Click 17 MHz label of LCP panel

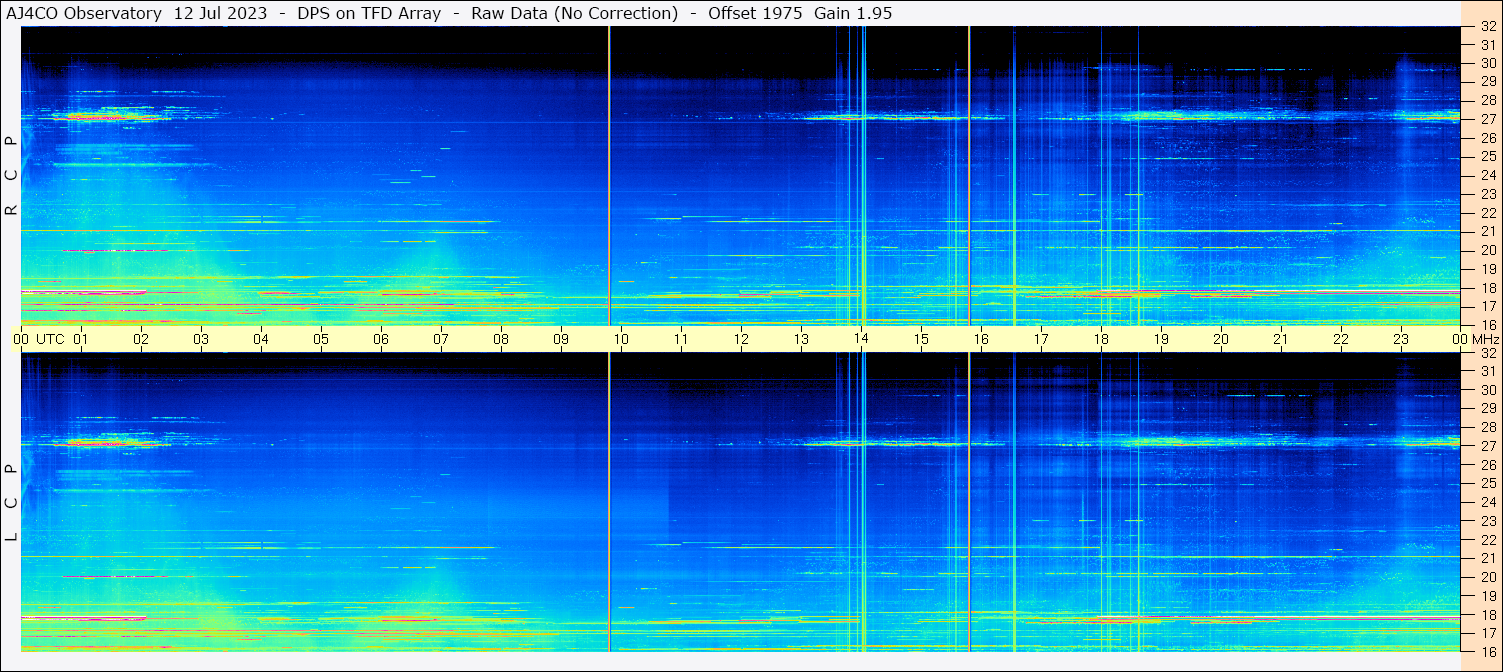[x=1488, y=633]
